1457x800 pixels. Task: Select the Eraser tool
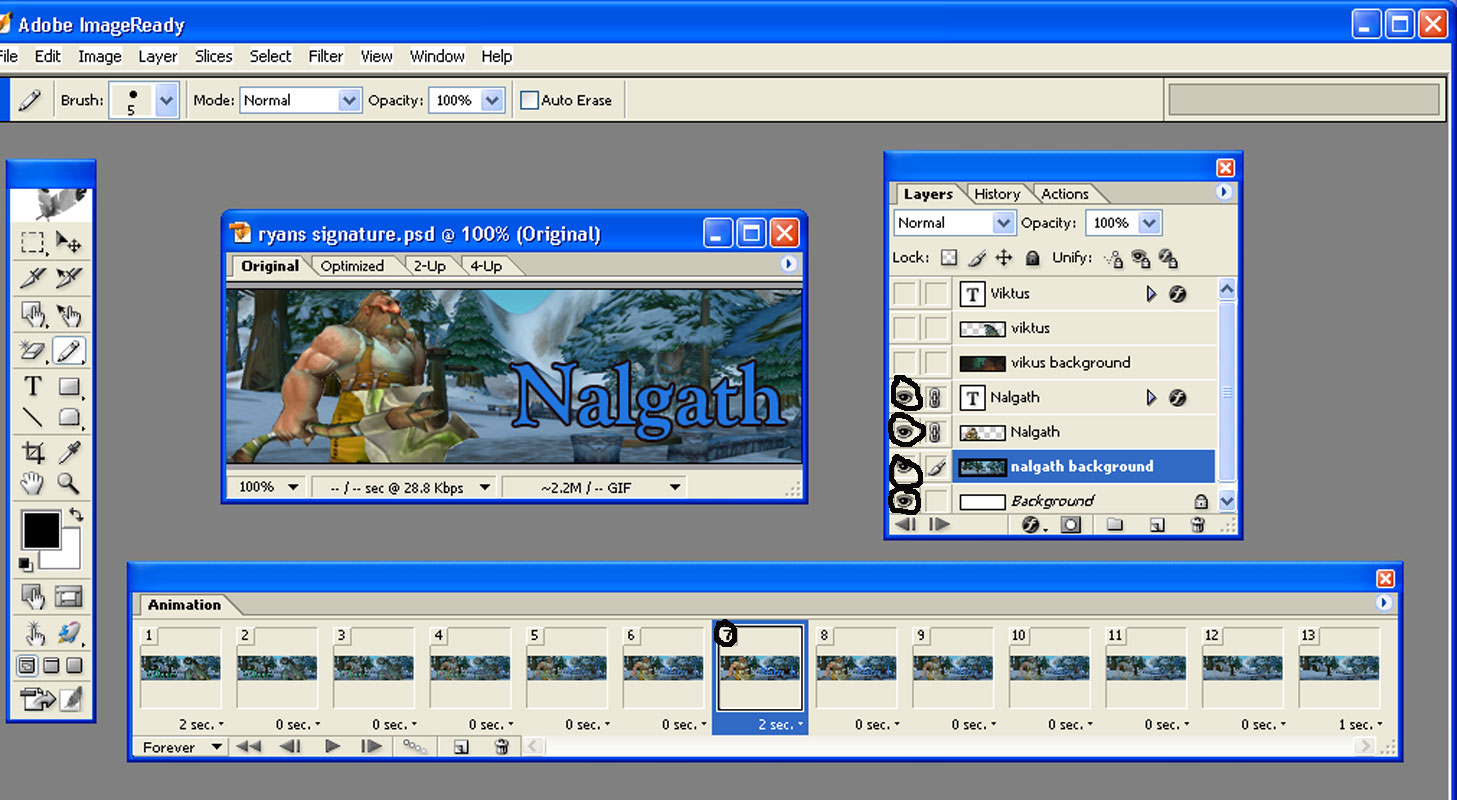[x=33, y=351]
